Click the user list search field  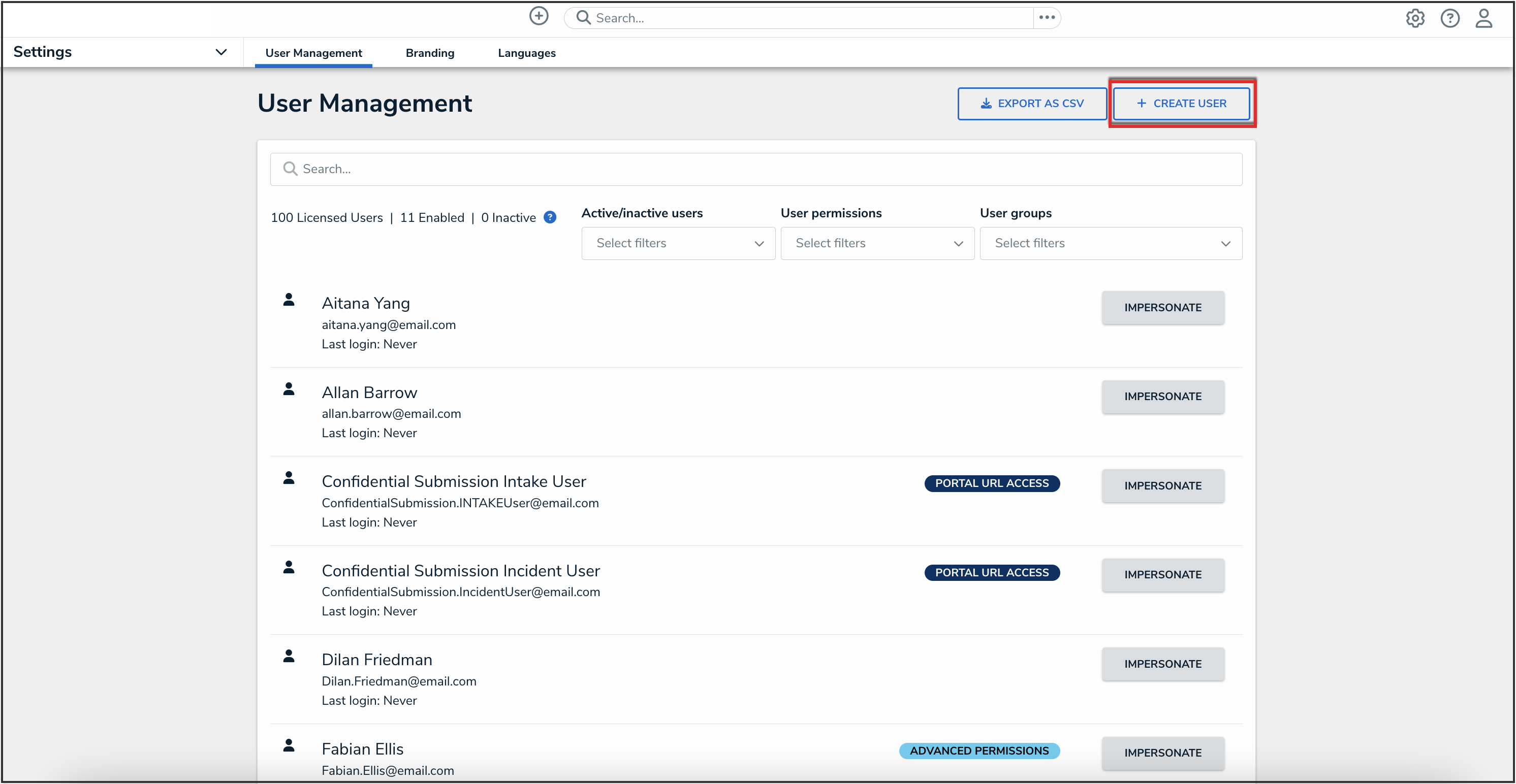click(755, 170)
